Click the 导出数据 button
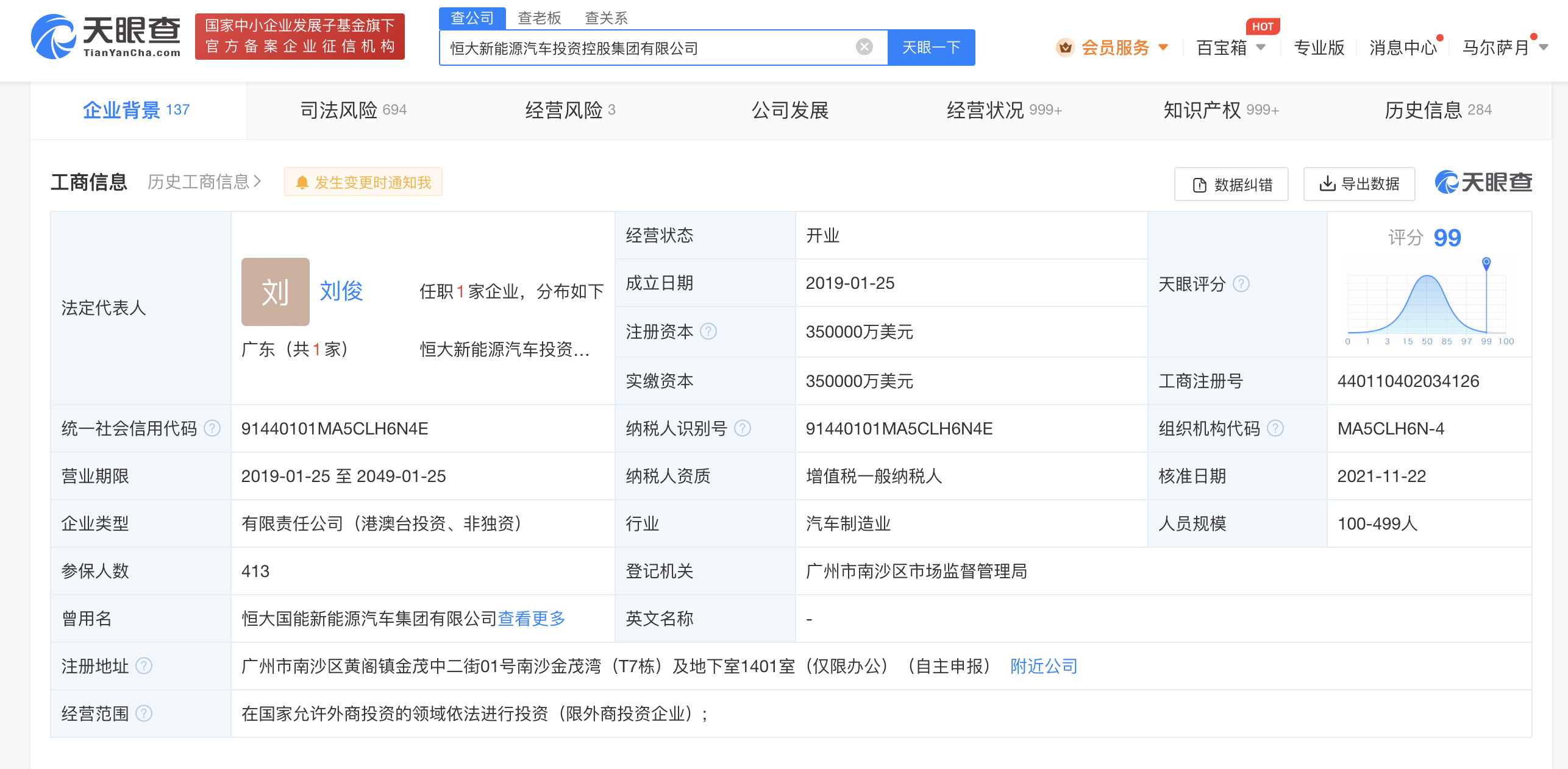 pos(1359,184)
